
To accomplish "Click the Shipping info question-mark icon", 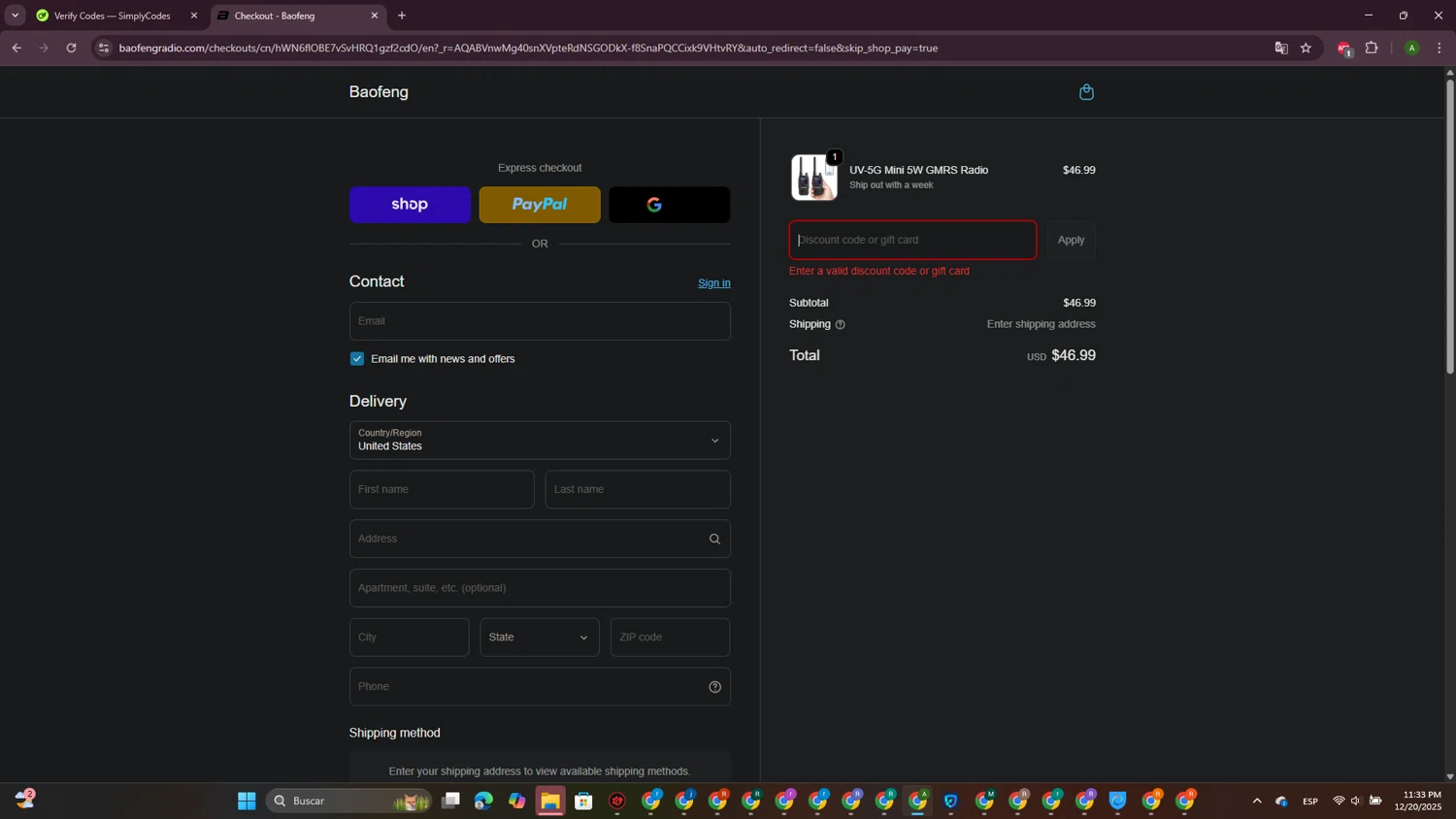I will pyautogui.click(x=841, y=325).
